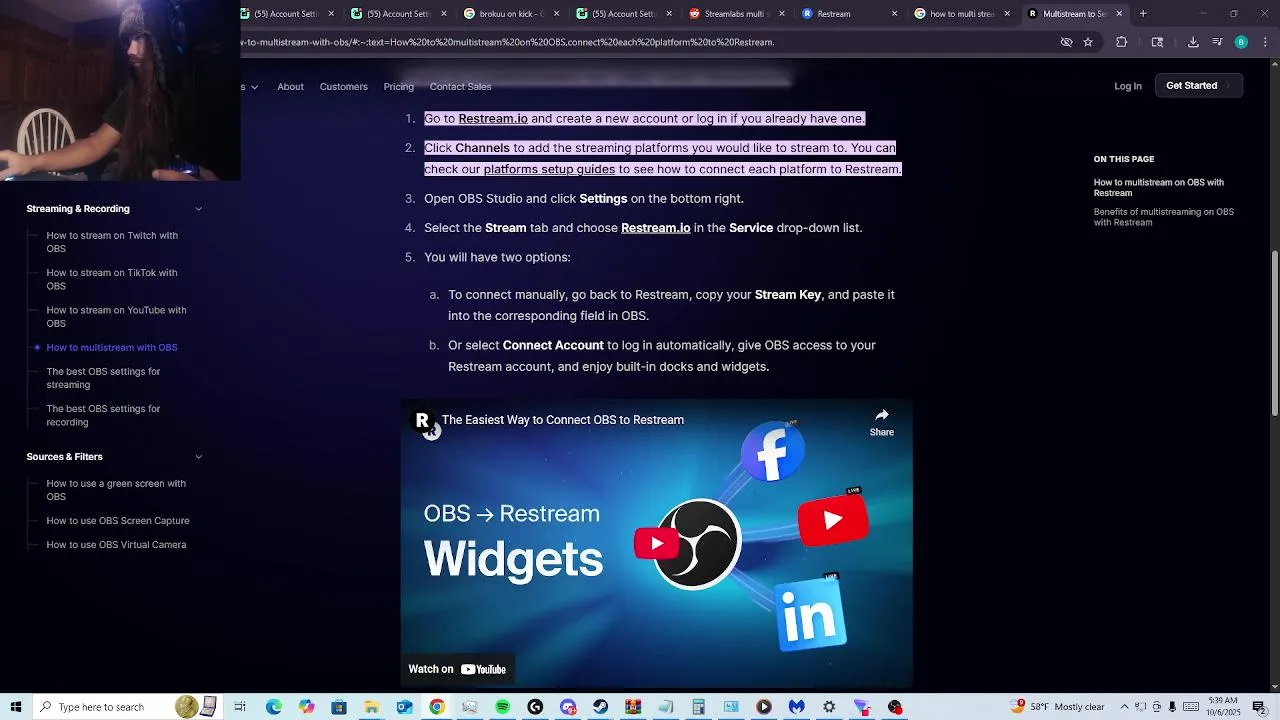Image resolution: width=1280 pixels, height=720 pixels.
Task: Select 'How to multistream with OBS' sidebar item
Action: [x=112, y=348]
